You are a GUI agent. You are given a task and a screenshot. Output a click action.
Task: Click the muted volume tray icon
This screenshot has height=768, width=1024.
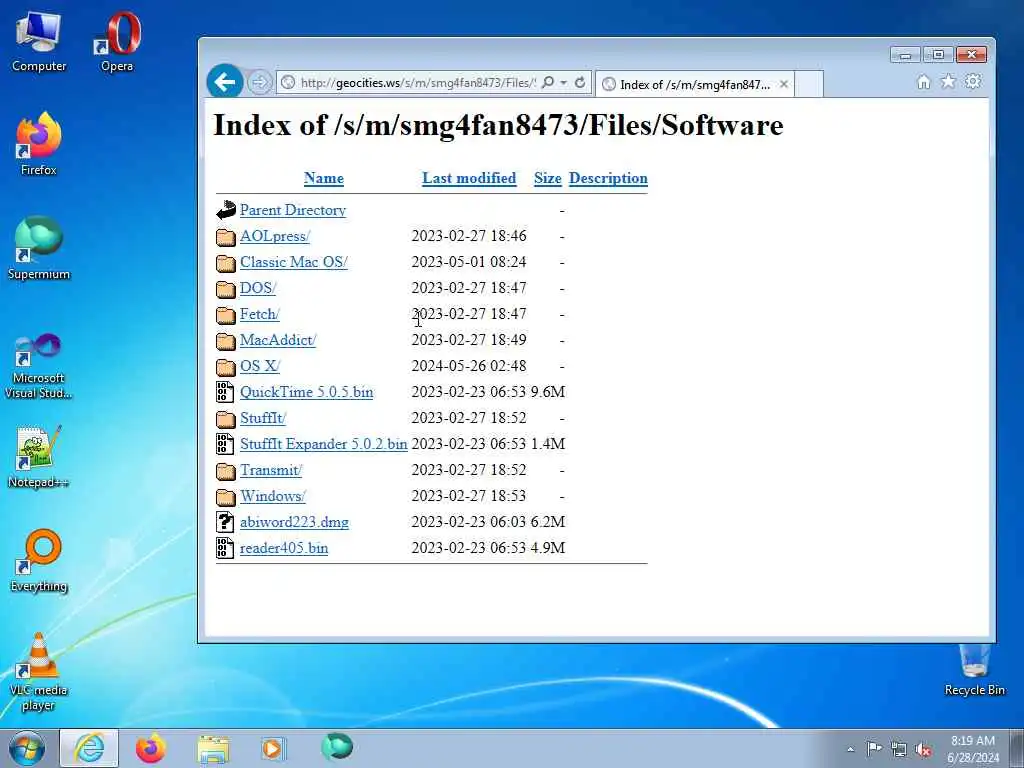(923, 750)
